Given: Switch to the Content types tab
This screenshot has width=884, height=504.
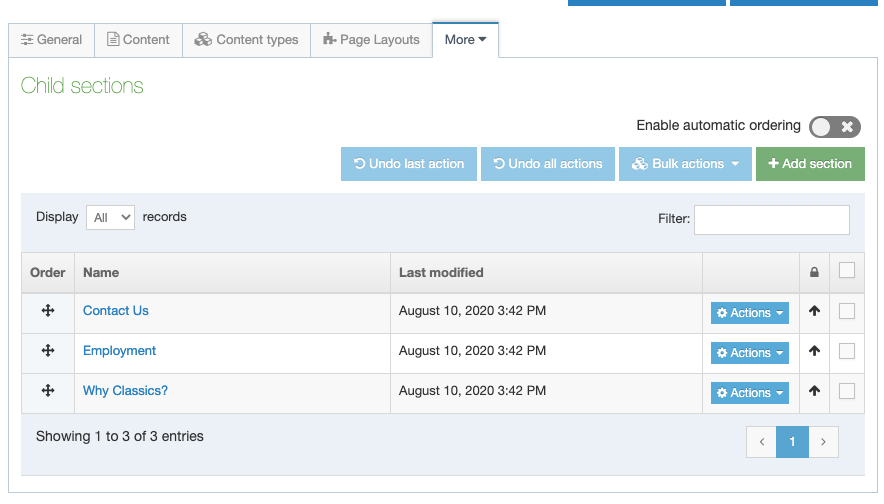Looking at the screenshot, I should point(247,40).
